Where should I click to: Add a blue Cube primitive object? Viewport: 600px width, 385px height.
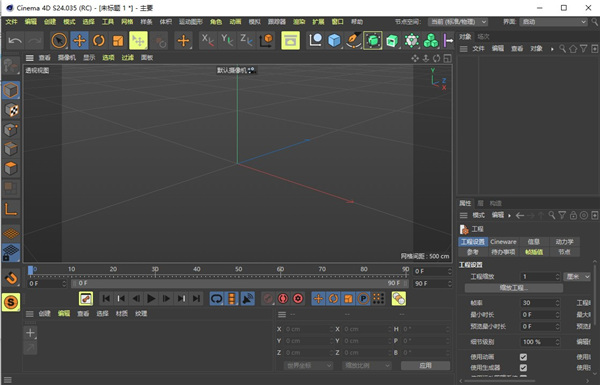tap(334, 41)
